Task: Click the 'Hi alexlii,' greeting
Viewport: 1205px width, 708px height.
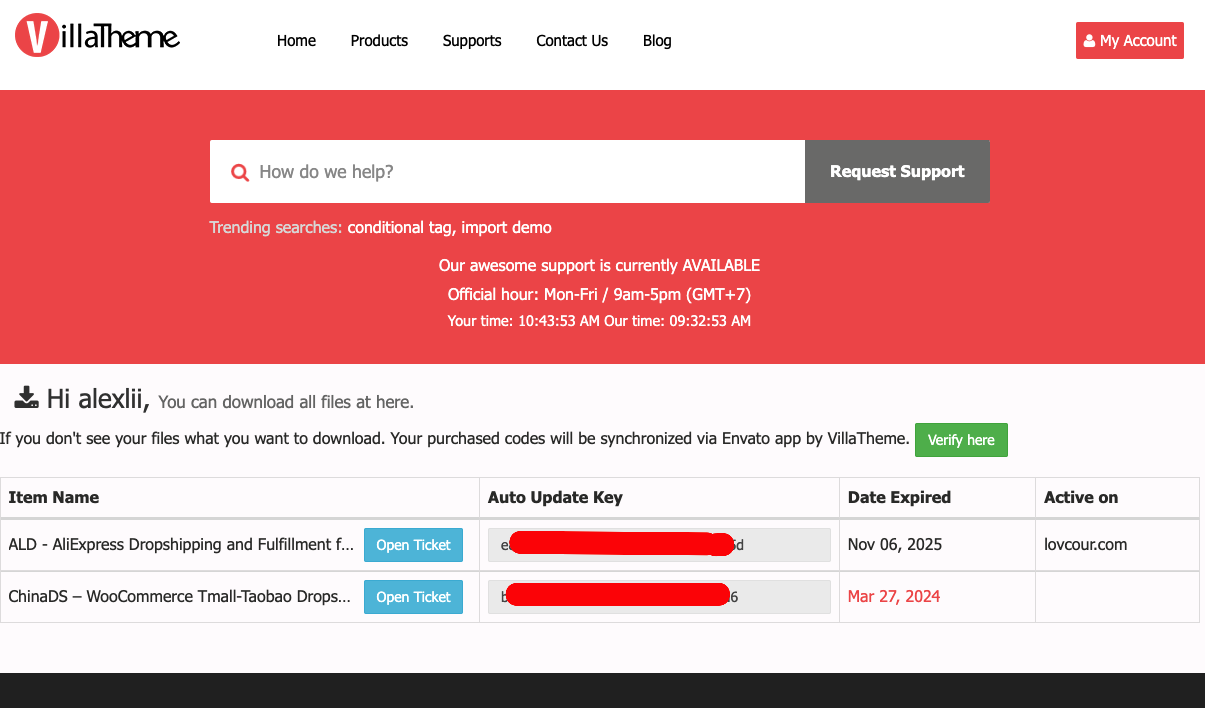Action: click(x=98, y=399)
